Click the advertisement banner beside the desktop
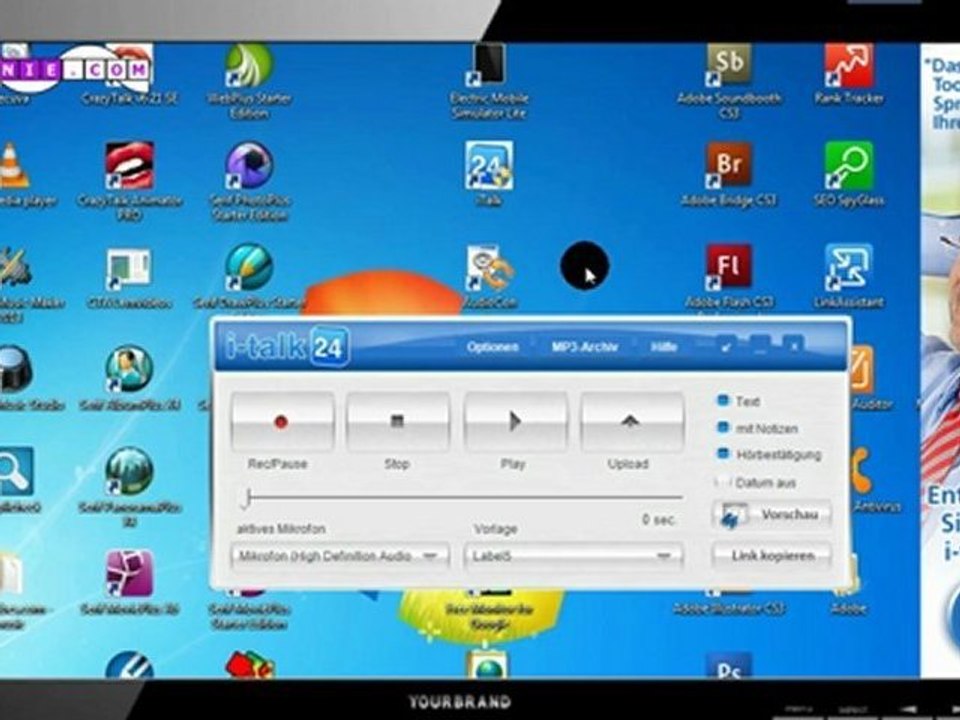 (940, 360)
